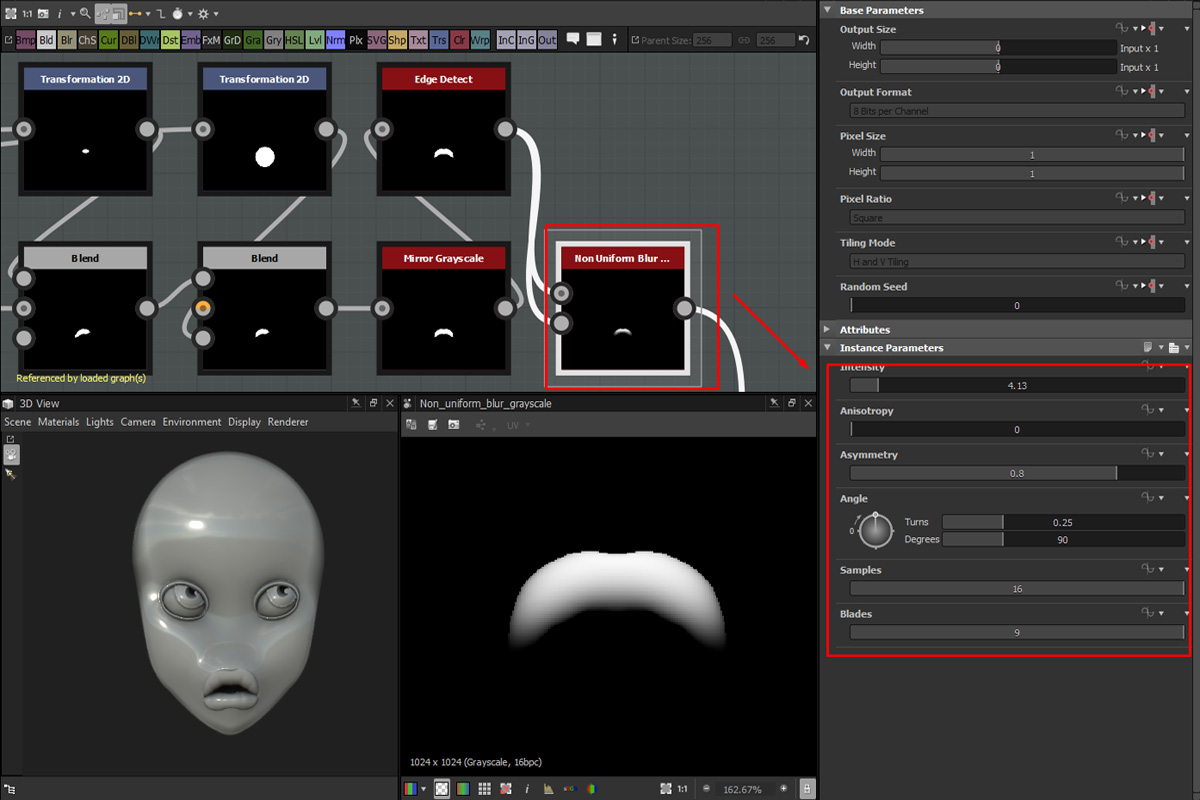Zoom in with the plus button in 2D view
Screen dimensions: 1200x800
pyautogui.click(x=783, y=789)
